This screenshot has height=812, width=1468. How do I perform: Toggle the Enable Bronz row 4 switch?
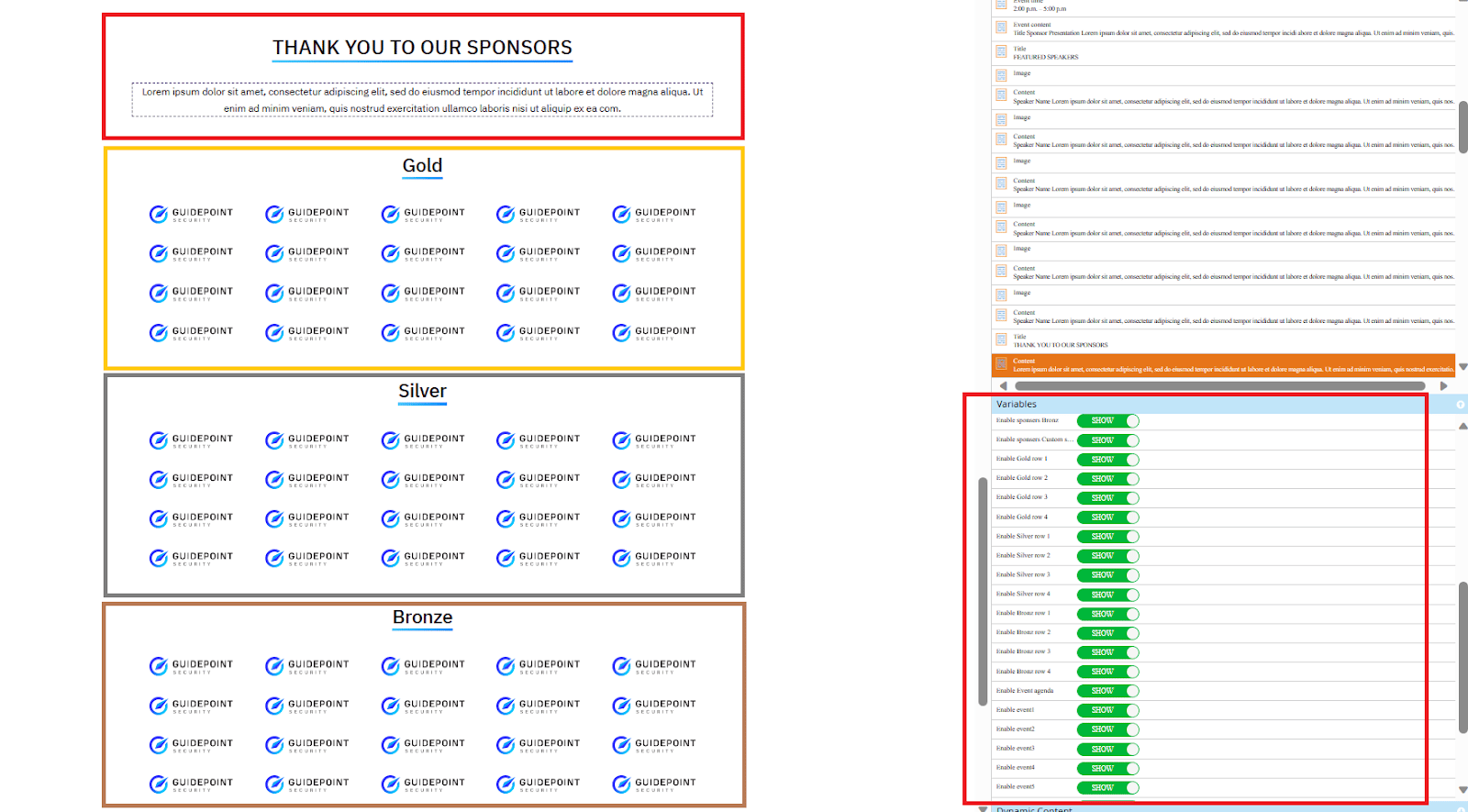1107,672
